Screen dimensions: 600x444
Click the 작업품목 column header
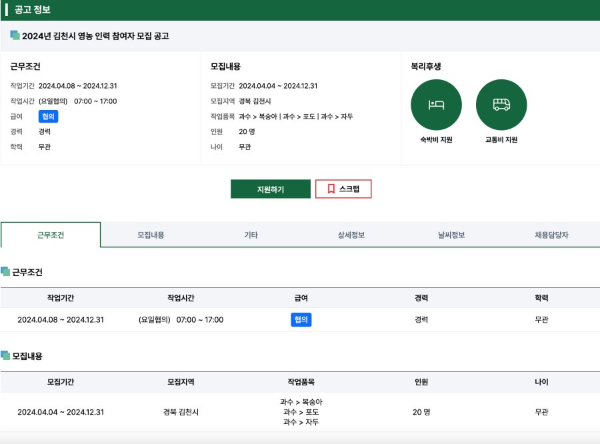[301, 382]
